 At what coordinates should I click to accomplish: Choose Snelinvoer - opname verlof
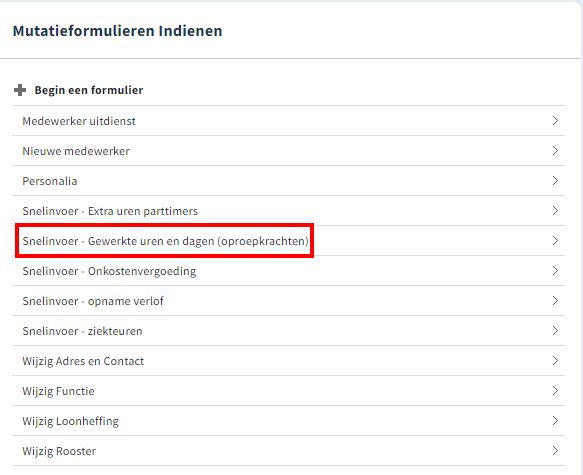pos(288,301)
